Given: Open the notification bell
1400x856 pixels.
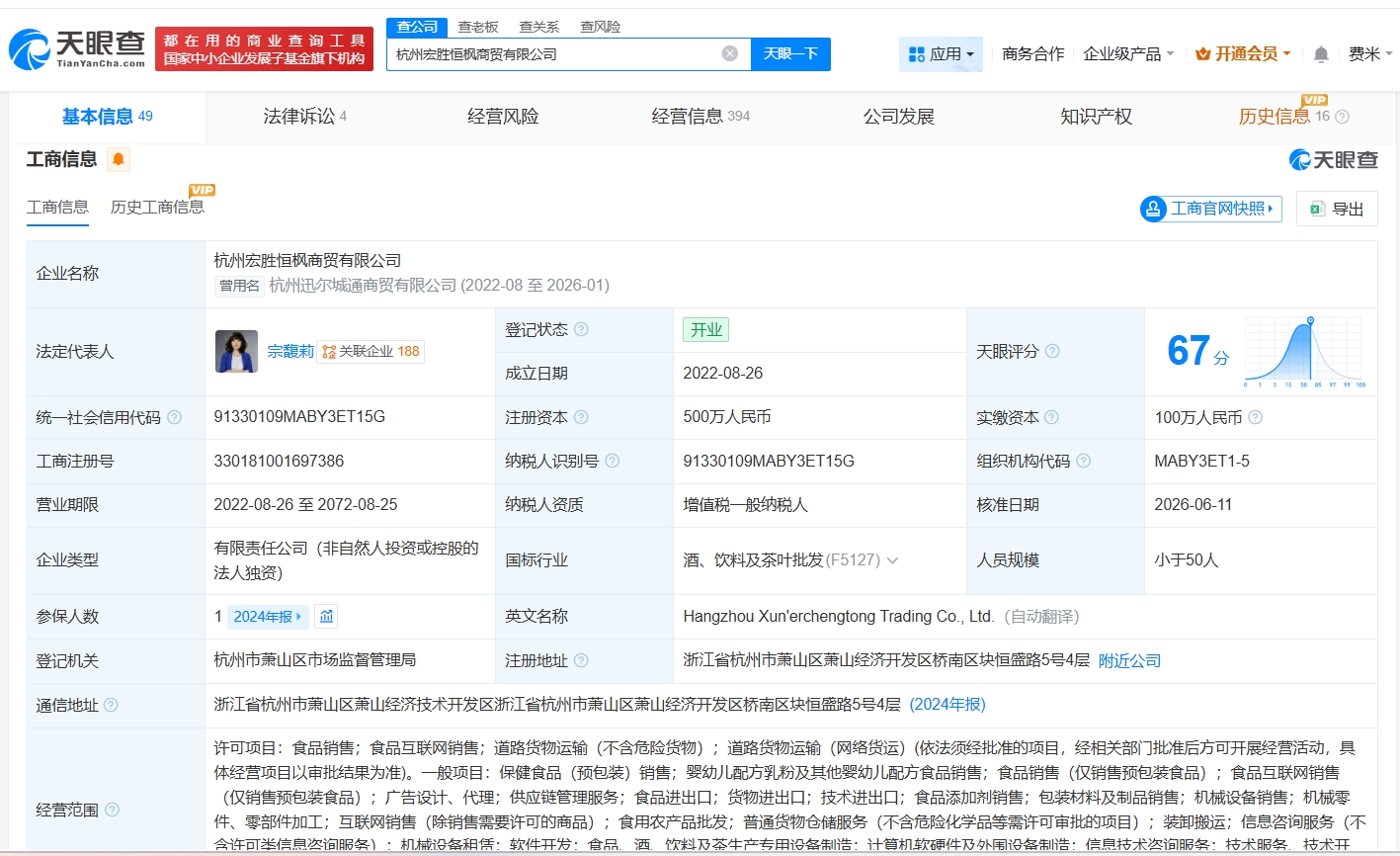Looking at the screenshot, I should coord(1321,54).
